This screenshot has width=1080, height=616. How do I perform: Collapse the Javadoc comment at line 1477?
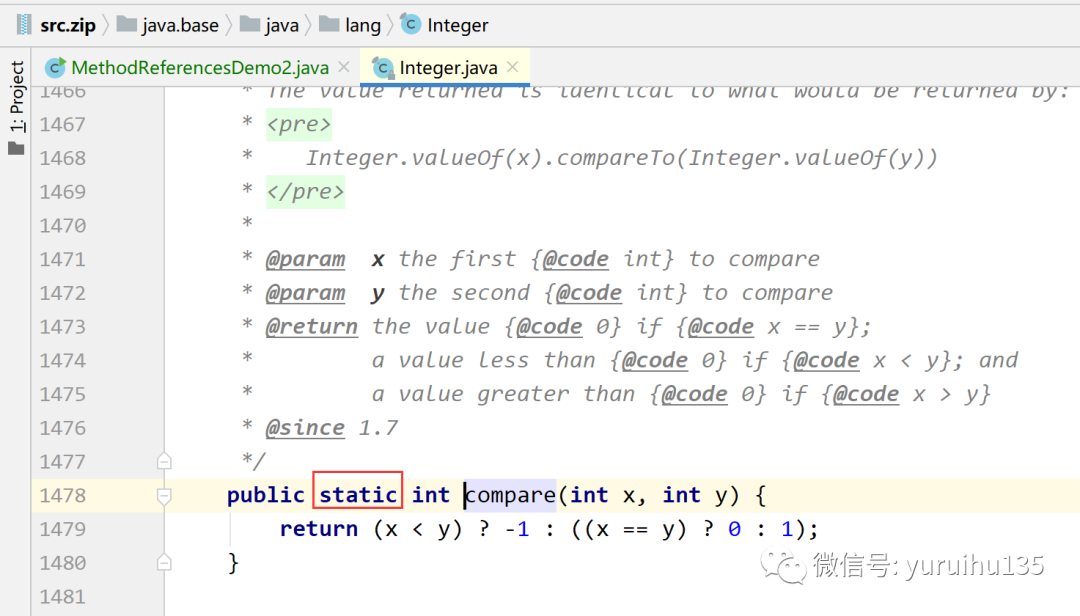pos(164,461)
